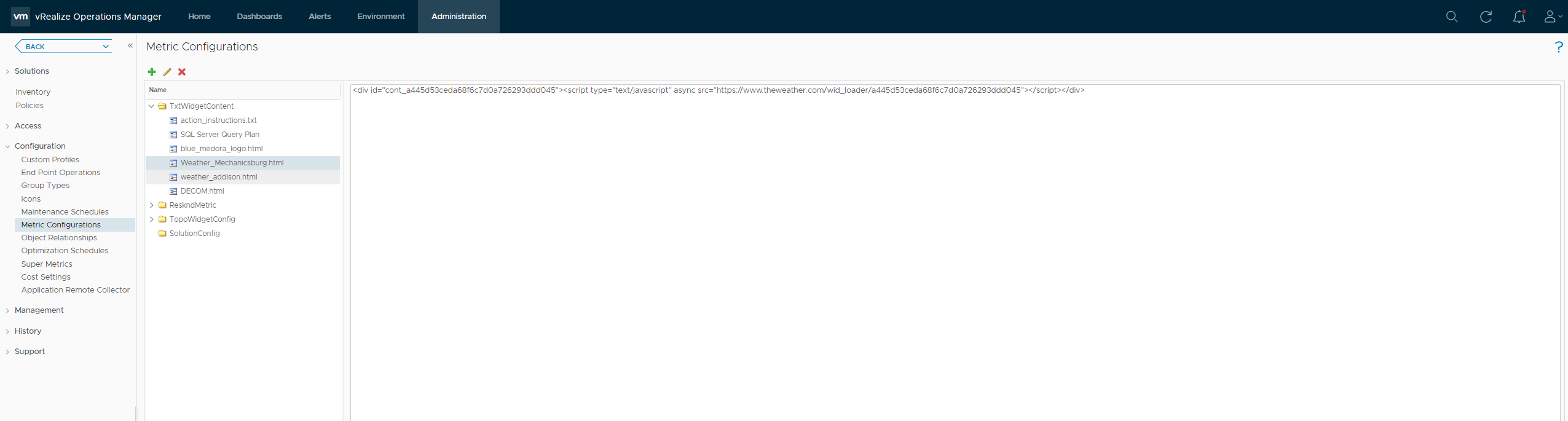Click the pencil edit configuration icon
Screen dimensions: 1568x421
(167, 72)
